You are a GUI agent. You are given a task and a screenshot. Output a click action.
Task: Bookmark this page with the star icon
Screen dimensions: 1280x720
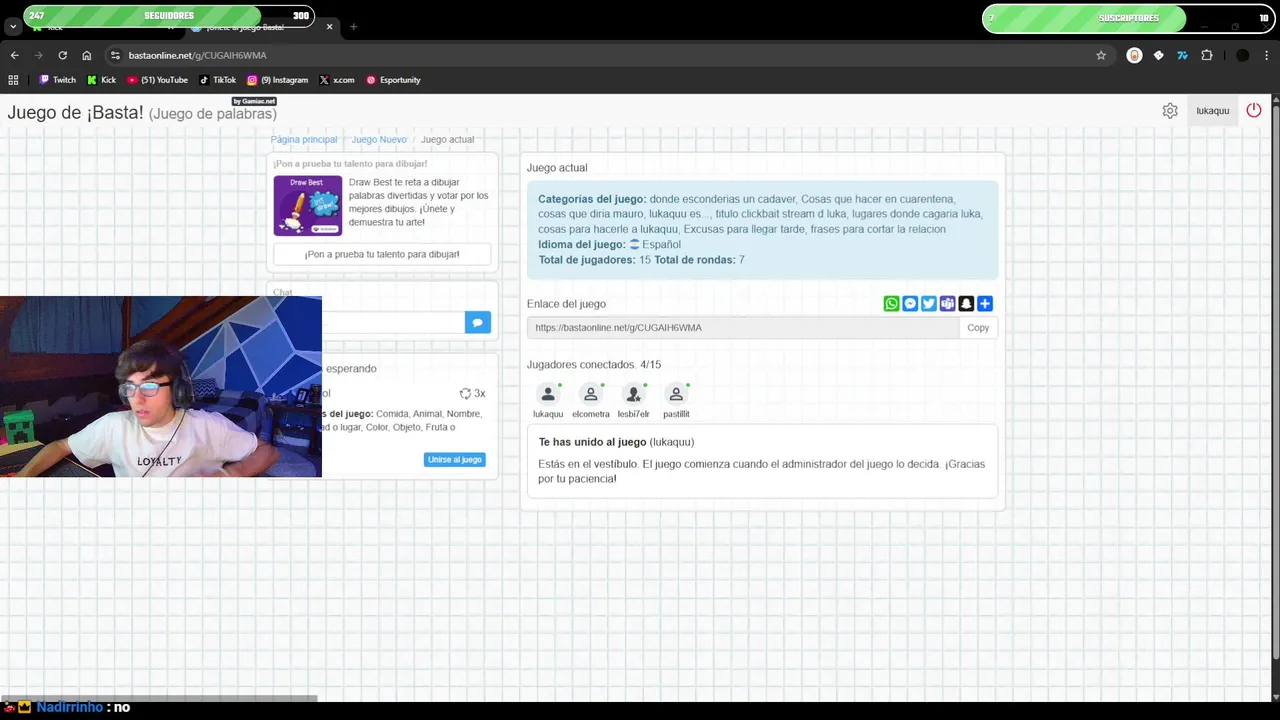point(1101,55)
